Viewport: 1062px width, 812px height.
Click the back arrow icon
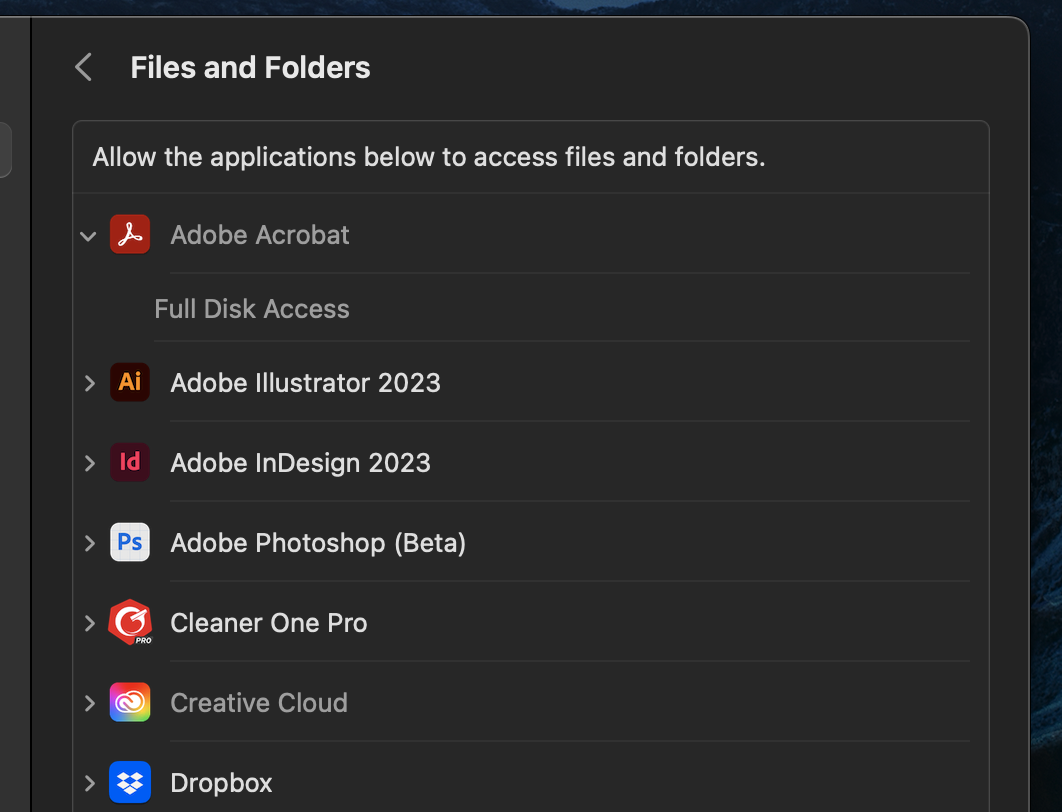coord(83,67)
